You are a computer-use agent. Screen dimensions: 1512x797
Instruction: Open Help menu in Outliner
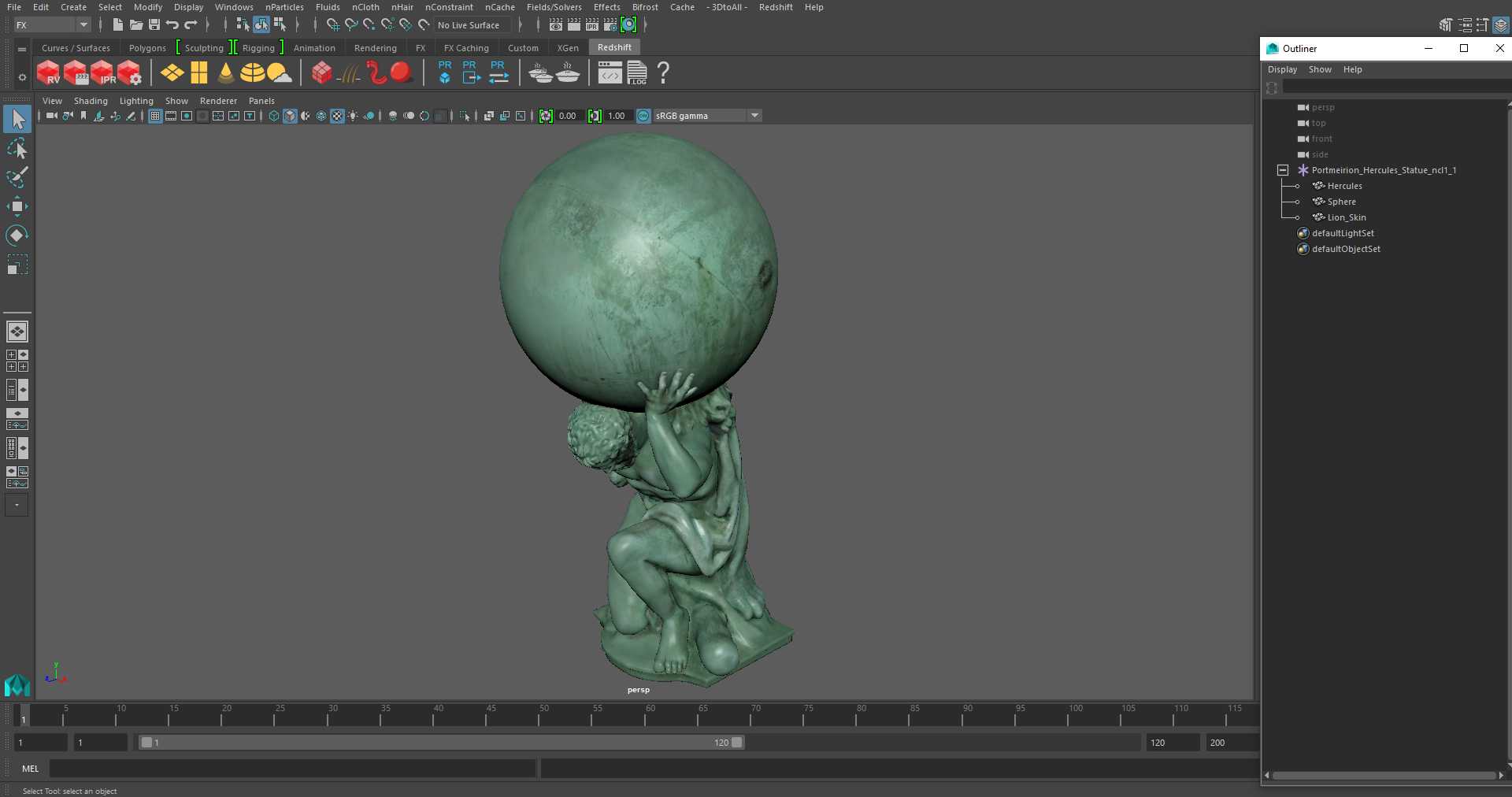(x=1352, y=69)
